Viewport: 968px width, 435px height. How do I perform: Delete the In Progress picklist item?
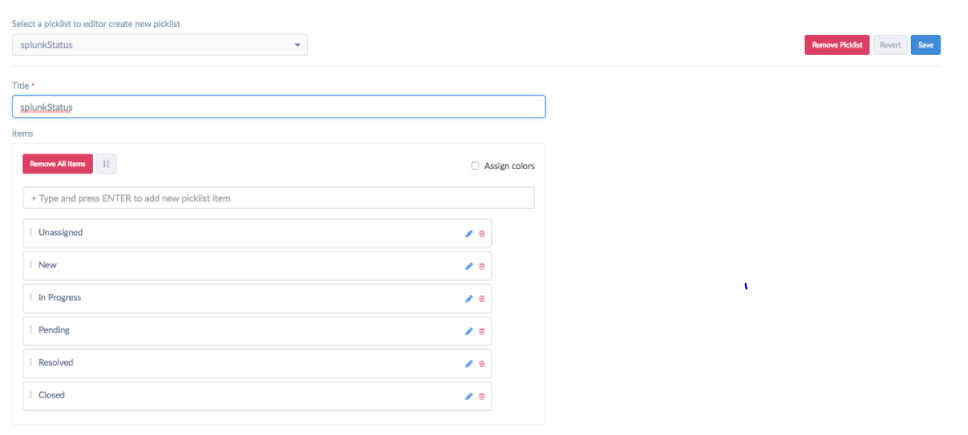(482, 299)
